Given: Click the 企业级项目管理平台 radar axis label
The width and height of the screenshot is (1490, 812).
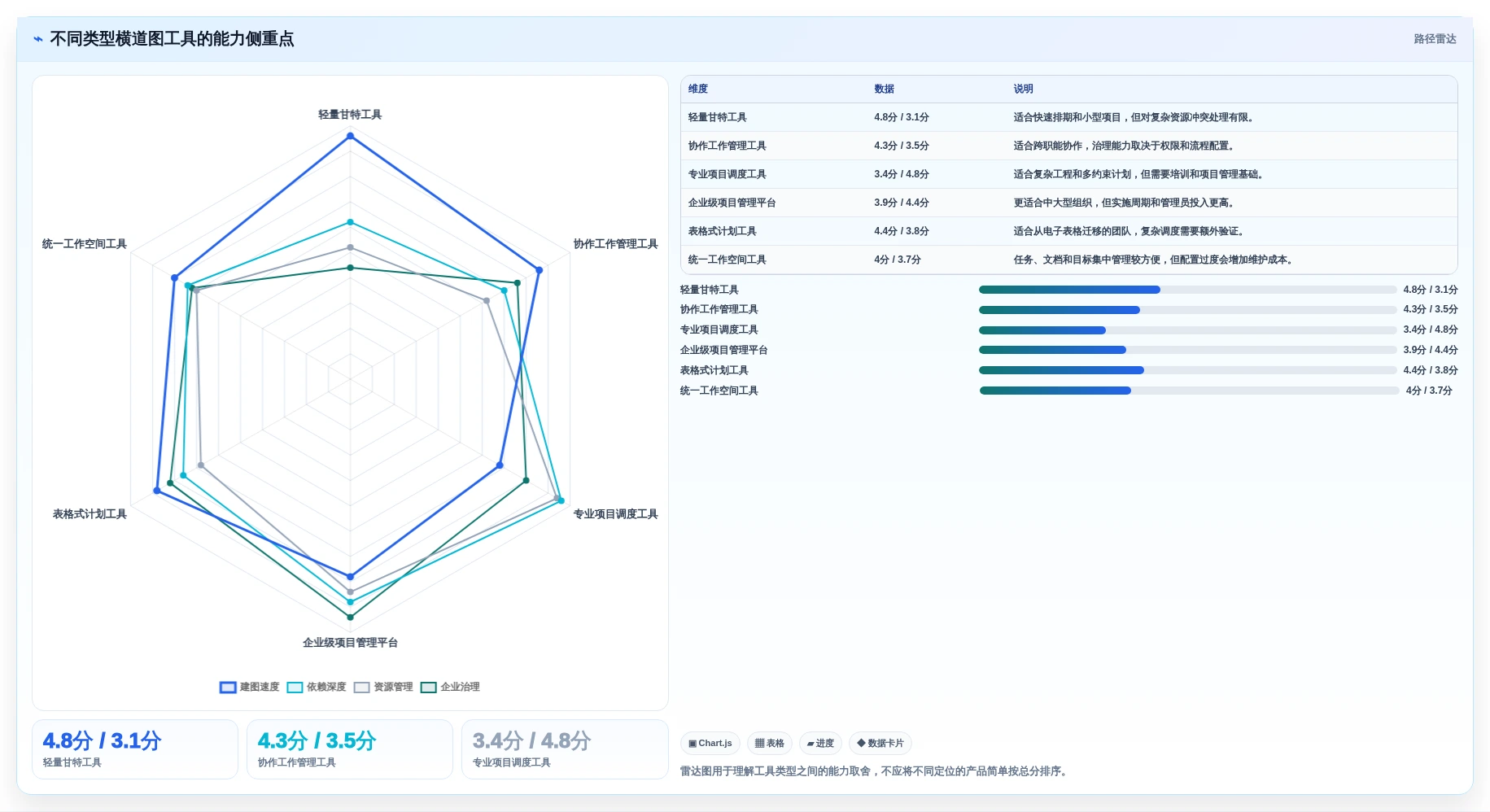Looking at the screenshot, I should (350, 643).
